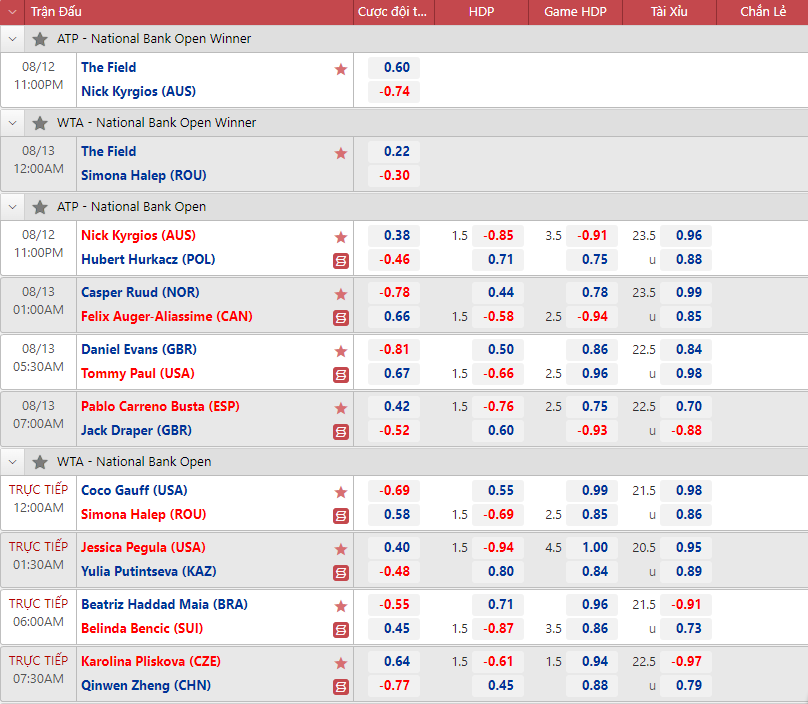The width and height of the screenshot is (808, 704).
Task: Toggle favorite star for Ruud vs Auger-Aliassime
Action: [341, 294]
